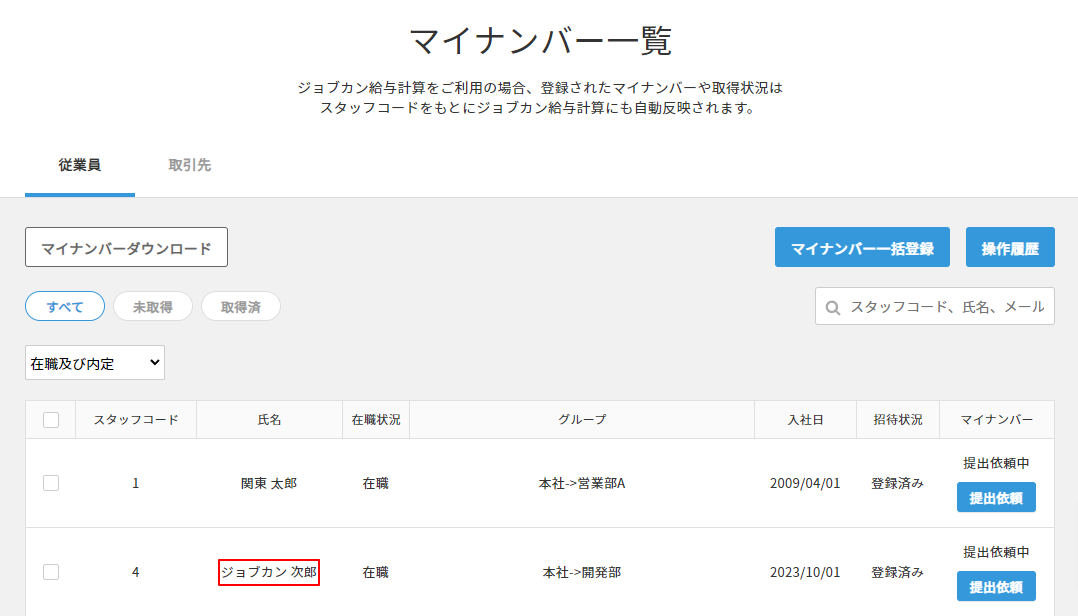
Task: Click the マイナンバー一括登録 button
Action: 862,248
